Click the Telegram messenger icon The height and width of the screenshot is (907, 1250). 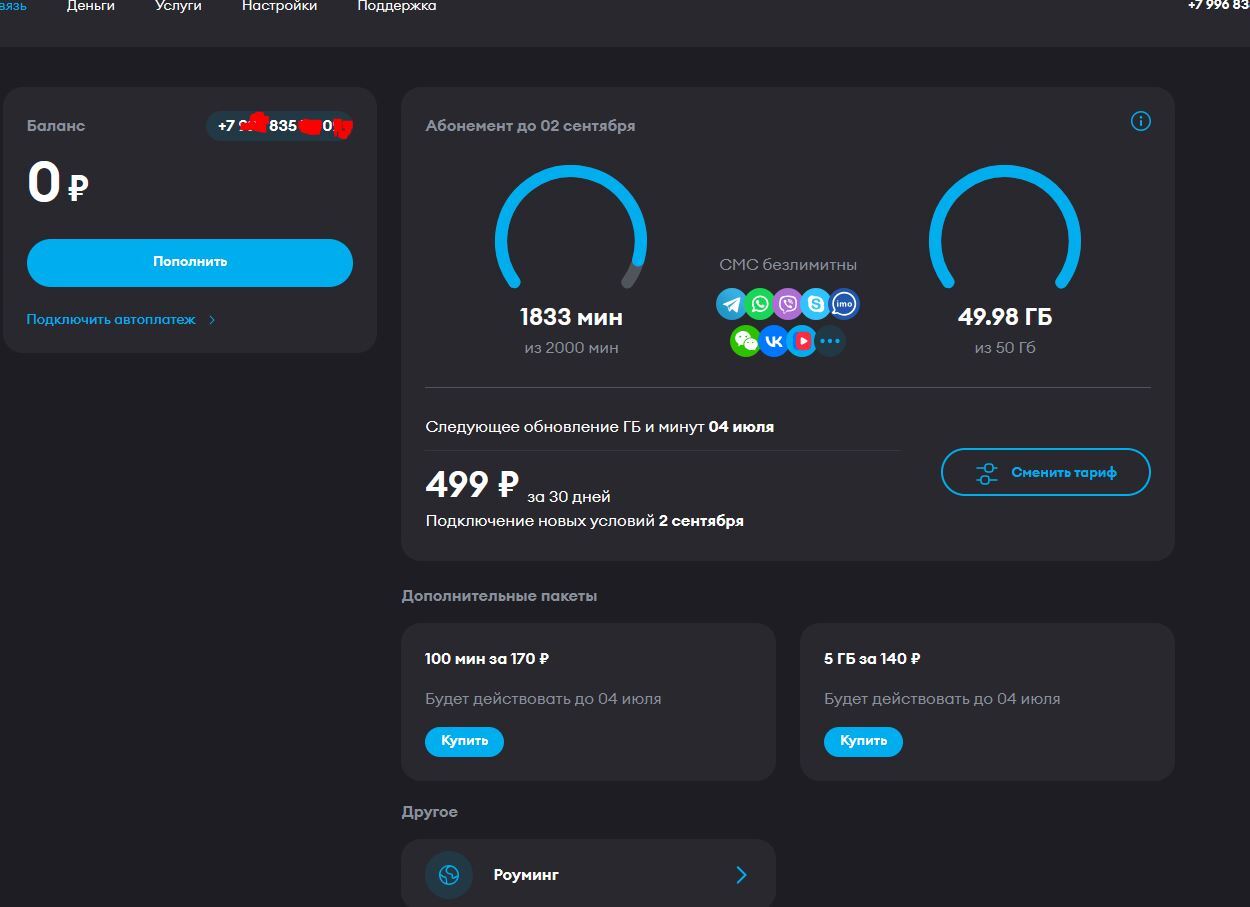[731, 304]
